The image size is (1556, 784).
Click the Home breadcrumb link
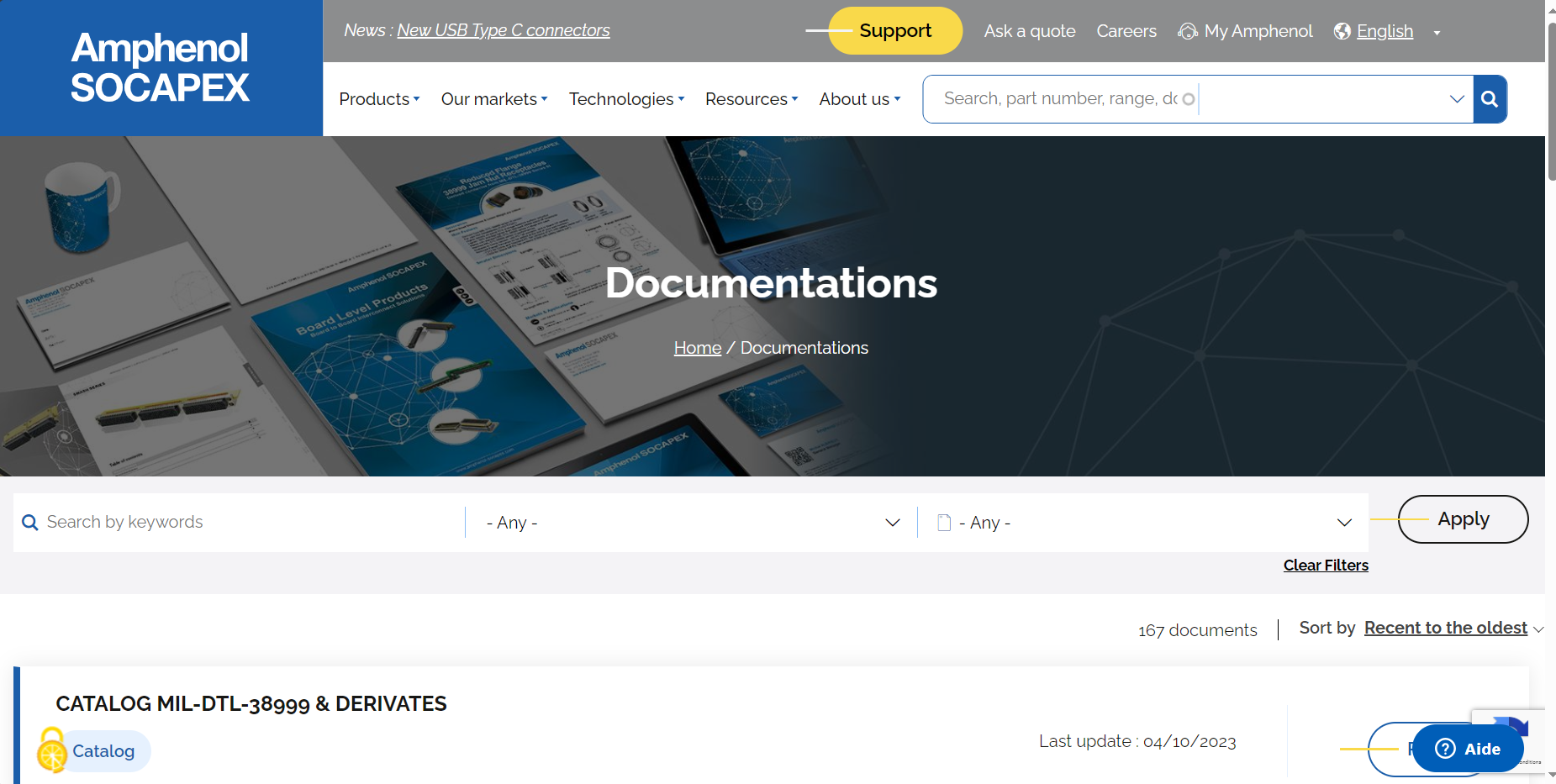pos(698,348)
